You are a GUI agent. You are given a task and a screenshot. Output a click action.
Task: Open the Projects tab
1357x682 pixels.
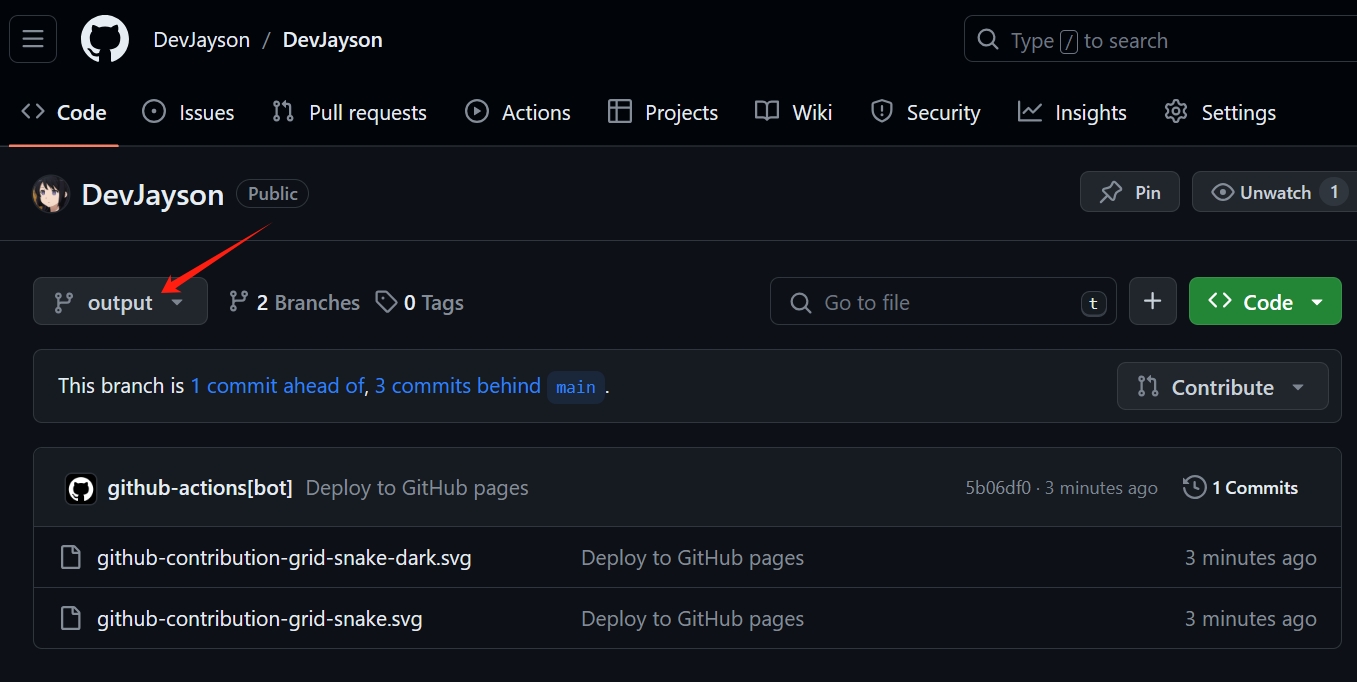tap(663, 112)
